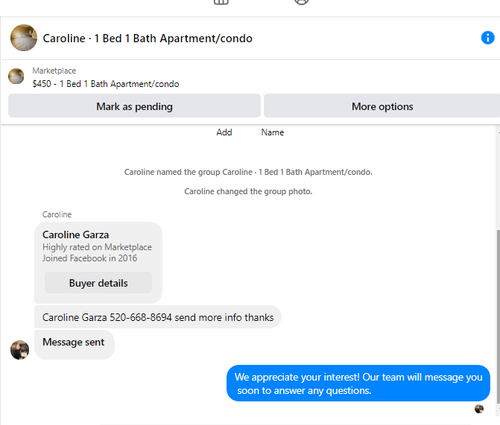Select the message with phone number 520-668-8694
Screen dimensions: 500x425
tap(158, 317)
